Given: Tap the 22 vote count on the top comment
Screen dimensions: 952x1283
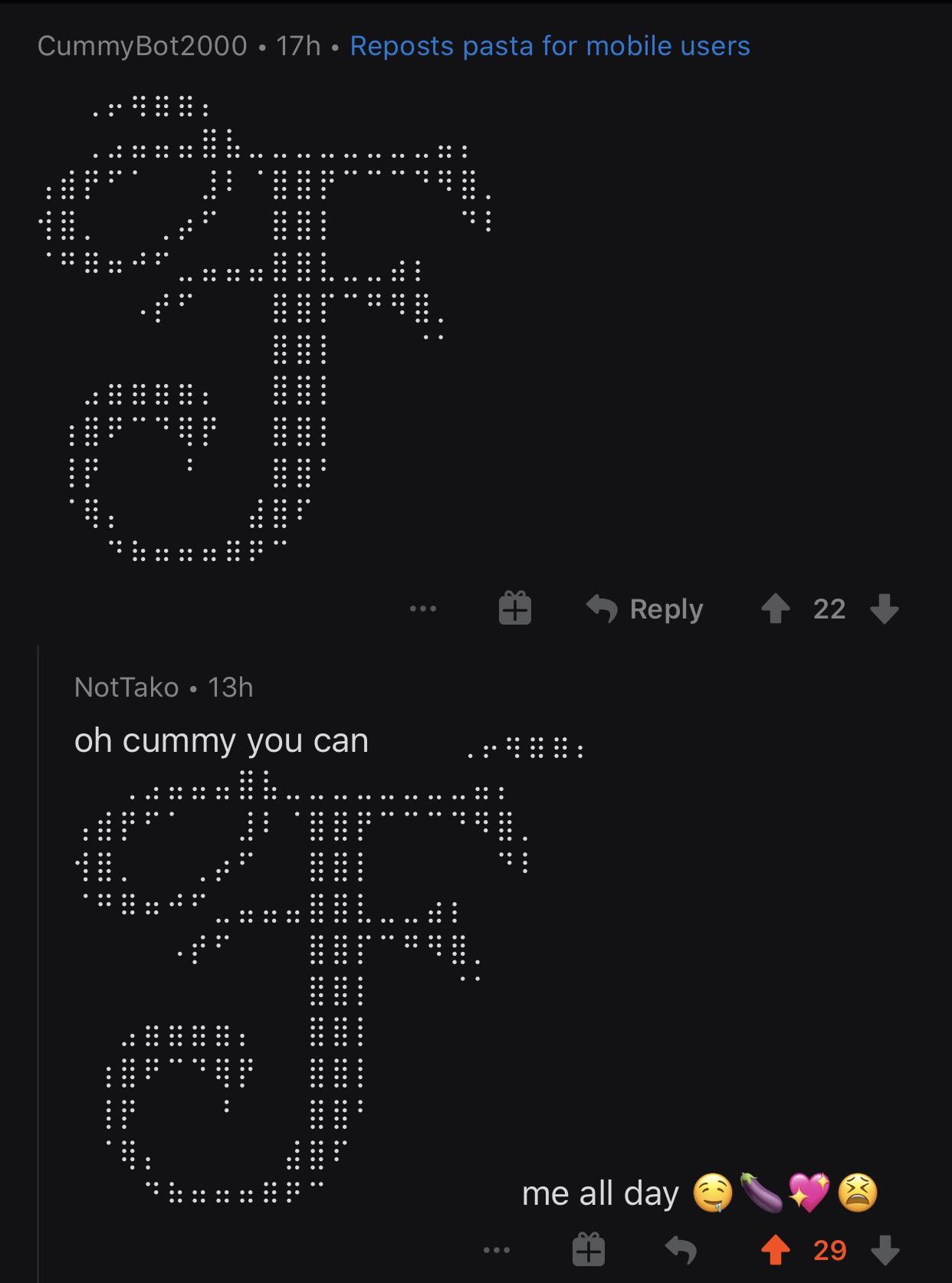Looking at the screenshot, I should coord(829,609).
